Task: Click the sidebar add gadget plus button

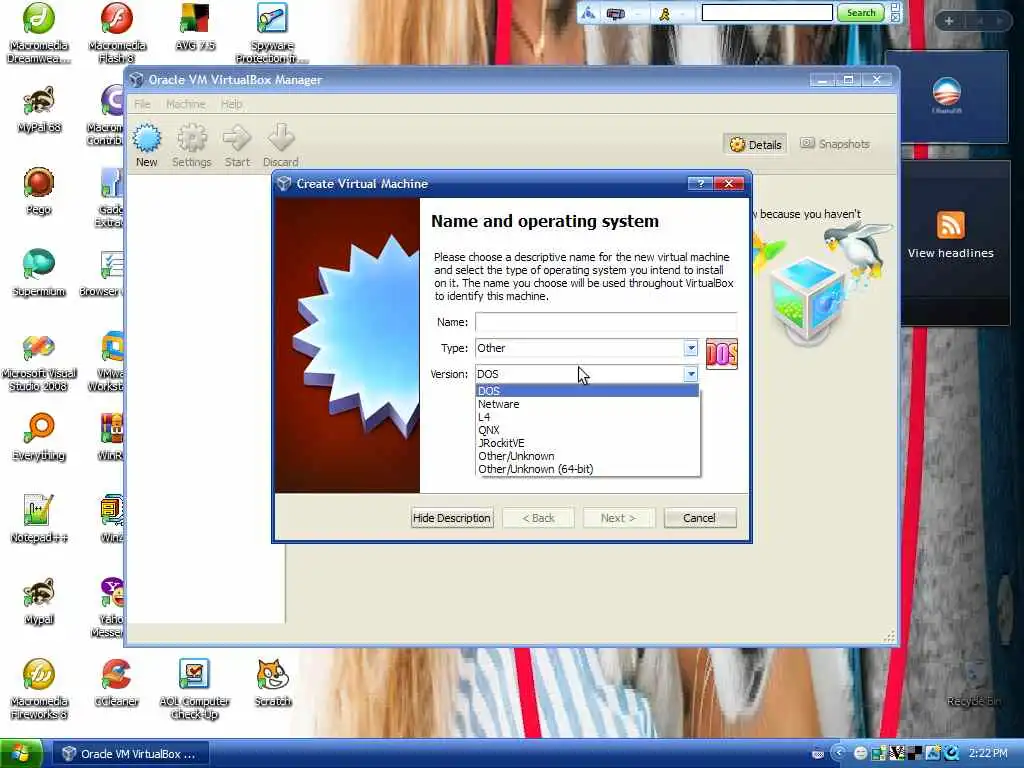Action: [949, 21]
